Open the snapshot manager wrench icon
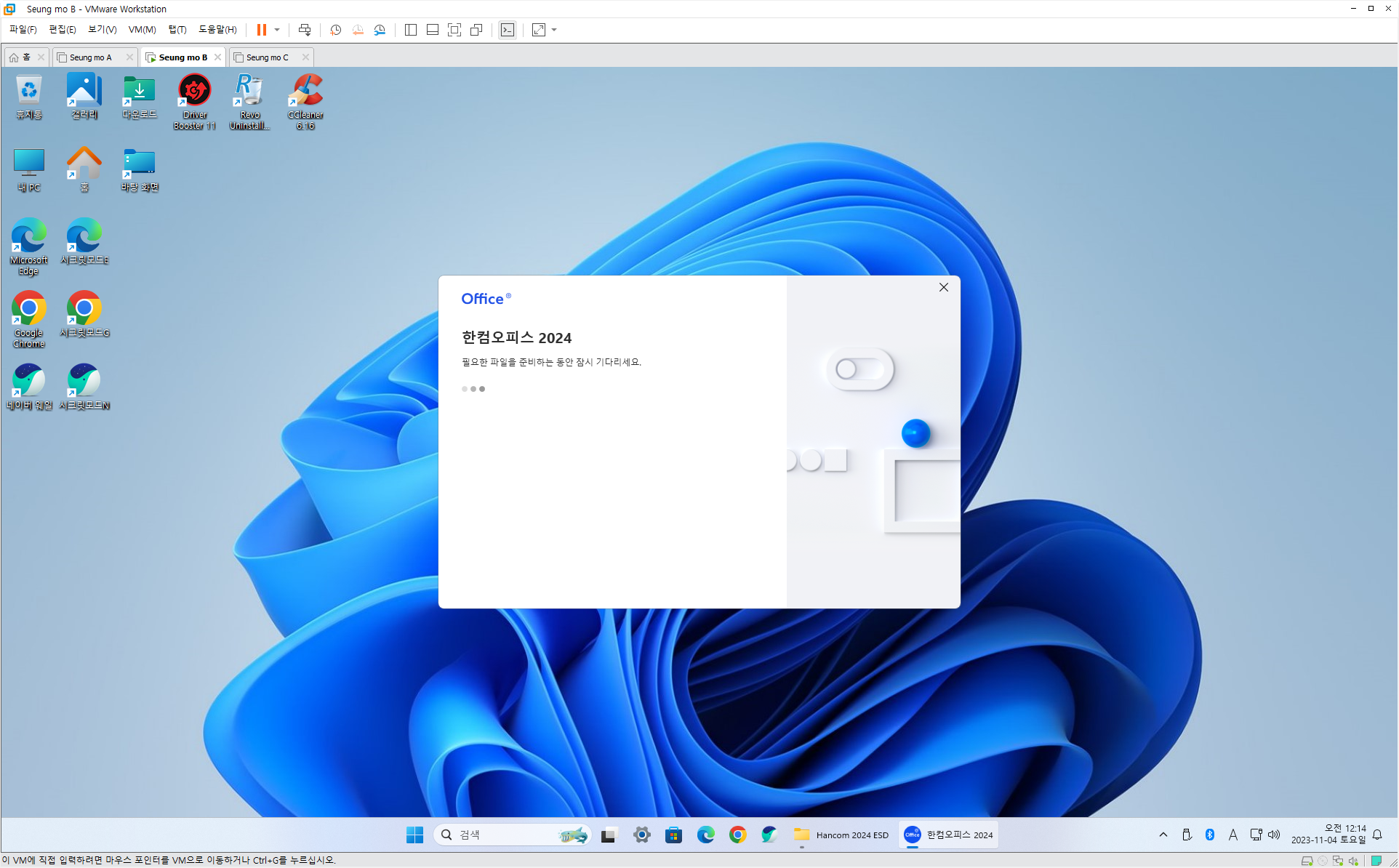 [x=380, y=30]
